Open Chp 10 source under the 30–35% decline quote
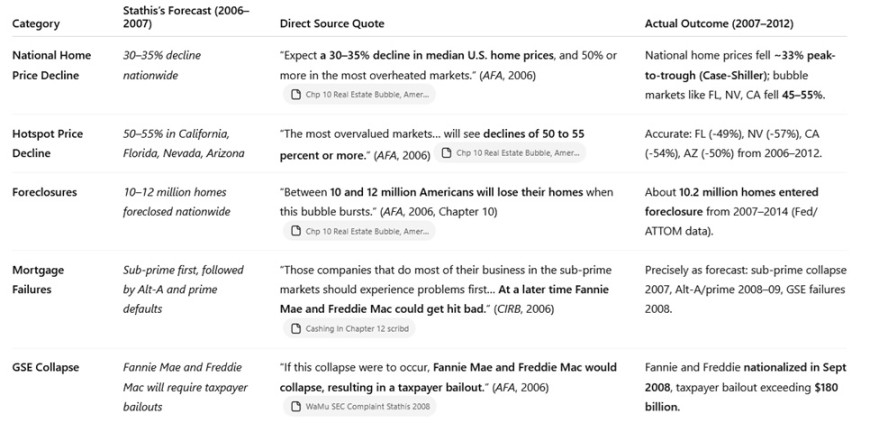The width and height of the screenshot is (870, 423). [x=360, y=95]
